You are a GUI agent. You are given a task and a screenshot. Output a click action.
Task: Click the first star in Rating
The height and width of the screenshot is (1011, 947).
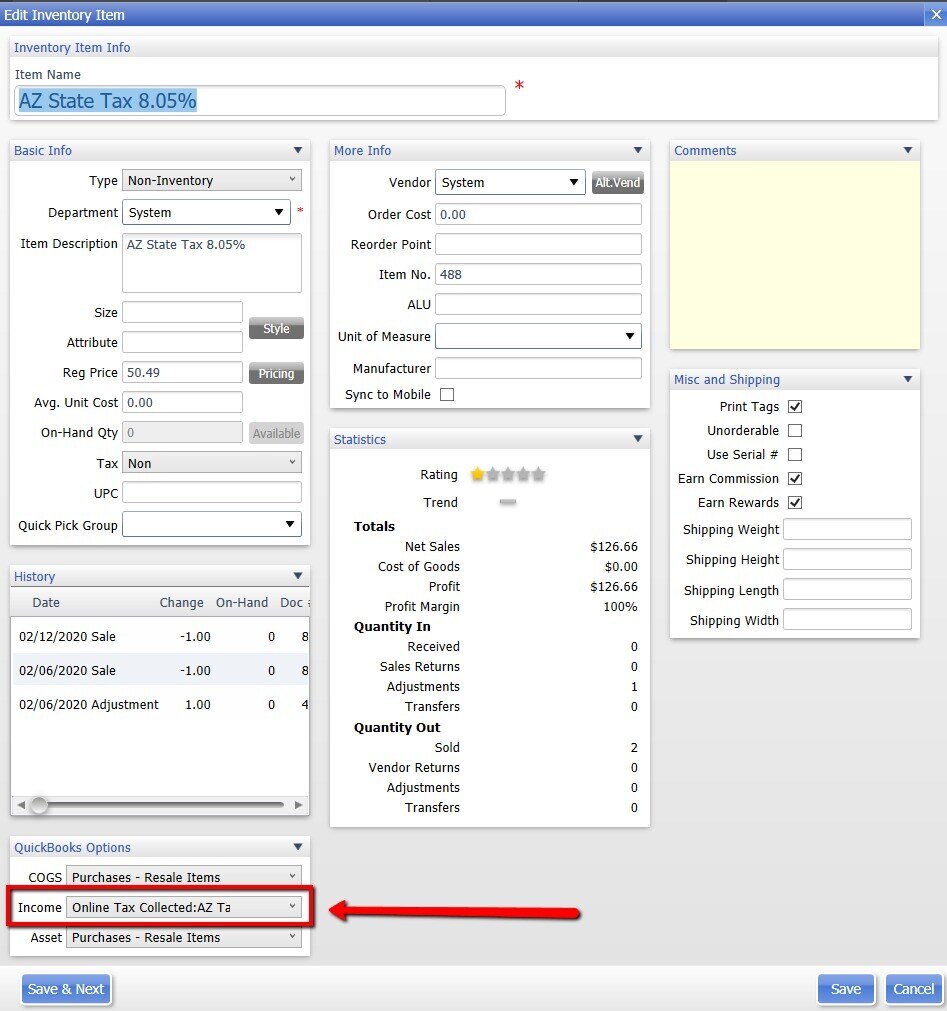point(478,475)
